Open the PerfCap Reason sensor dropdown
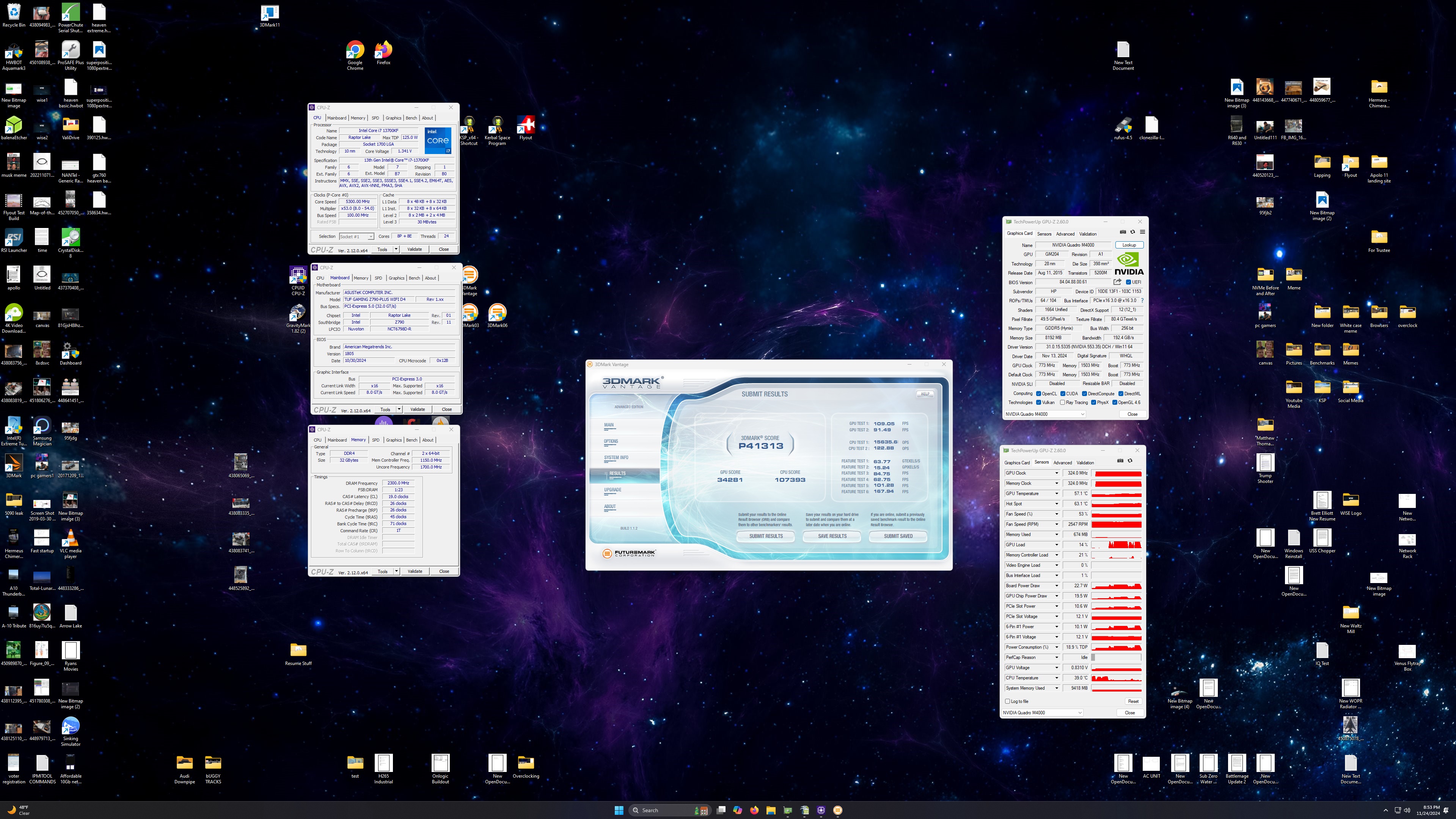Screen dimensions: 1456x819 (1056, 657)
